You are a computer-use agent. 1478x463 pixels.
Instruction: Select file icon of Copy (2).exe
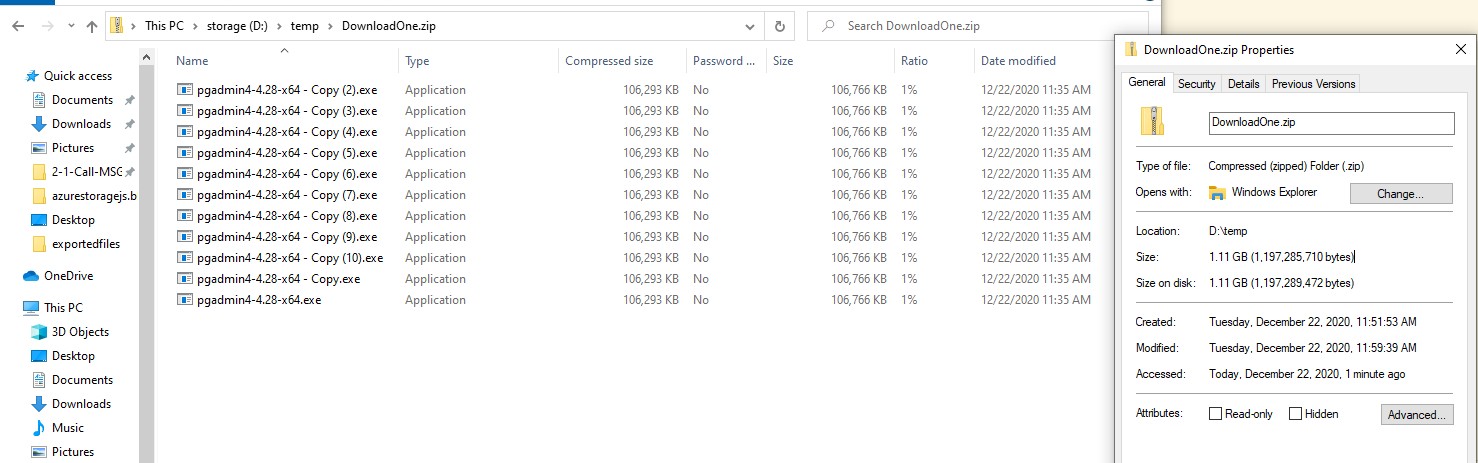[x=184, y=90]
